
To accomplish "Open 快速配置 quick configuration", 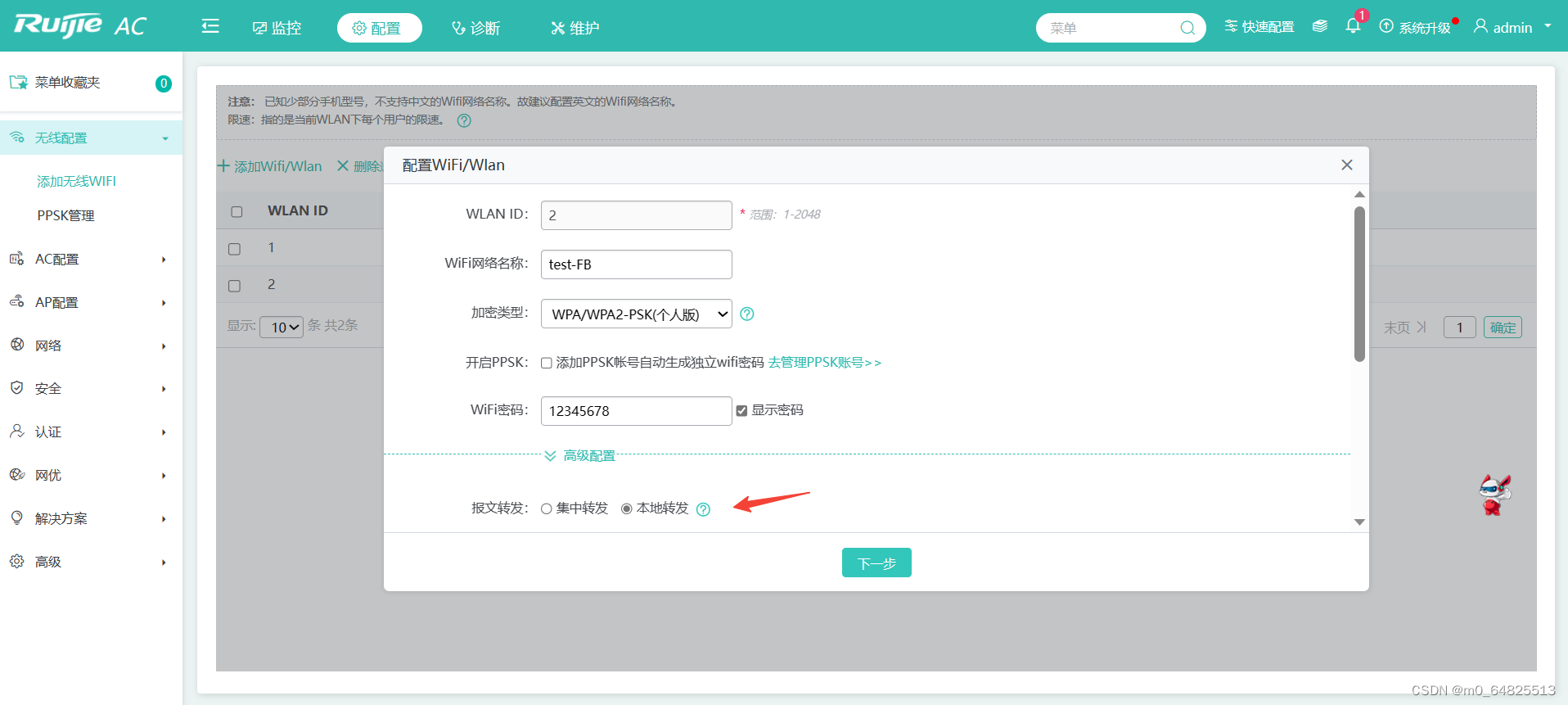I will coord(1259,27).
